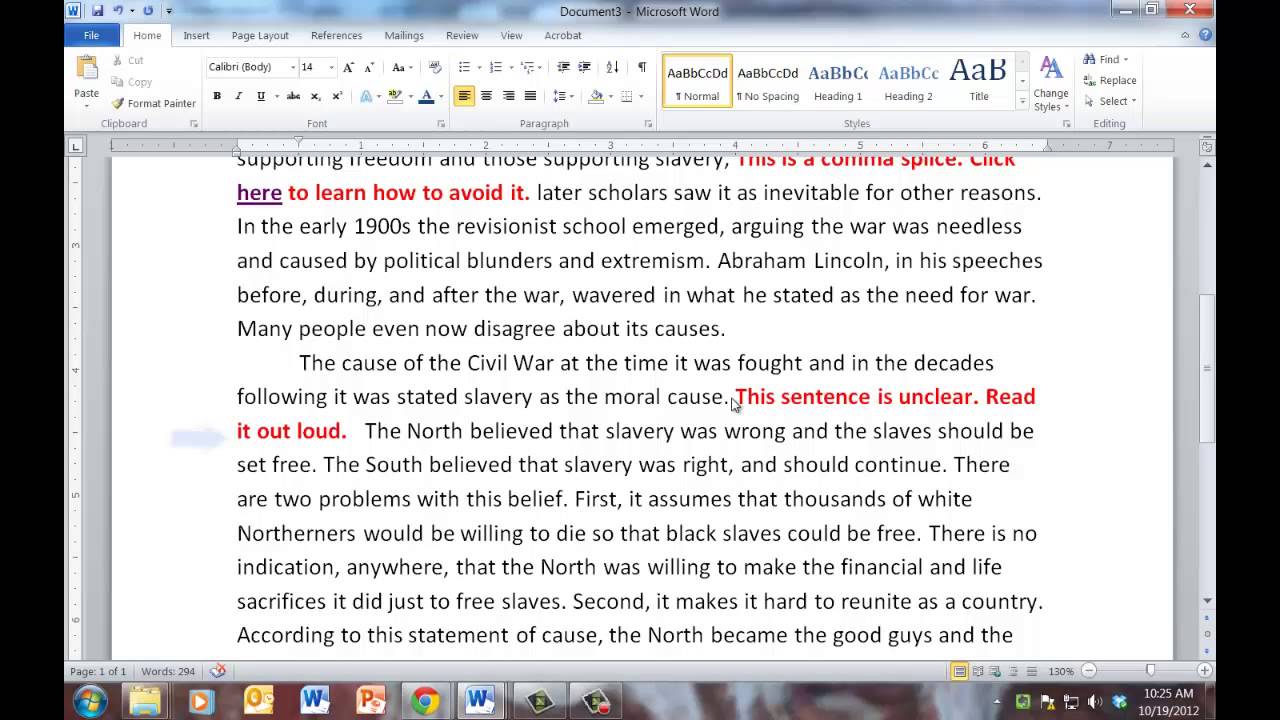
Task: Switch to the Acrobat tab
Action: (x=563, y=35)
